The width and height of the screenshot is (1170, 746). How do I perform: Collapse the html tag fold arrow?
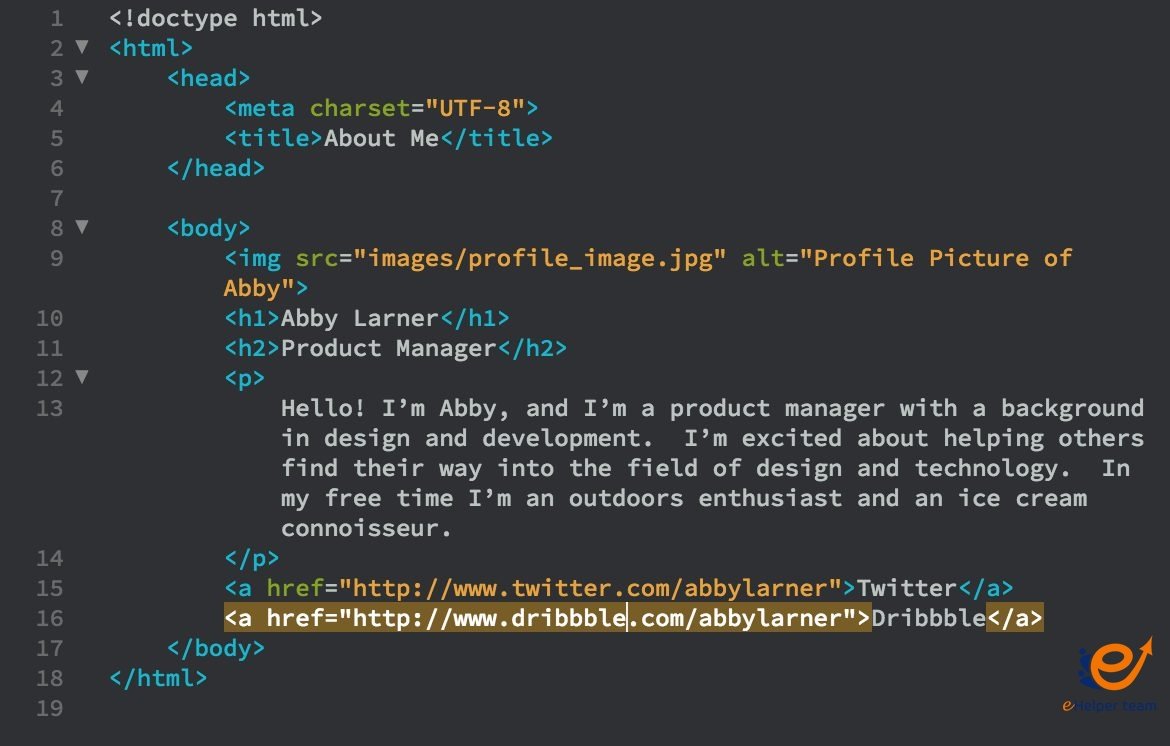click(82, 47)
